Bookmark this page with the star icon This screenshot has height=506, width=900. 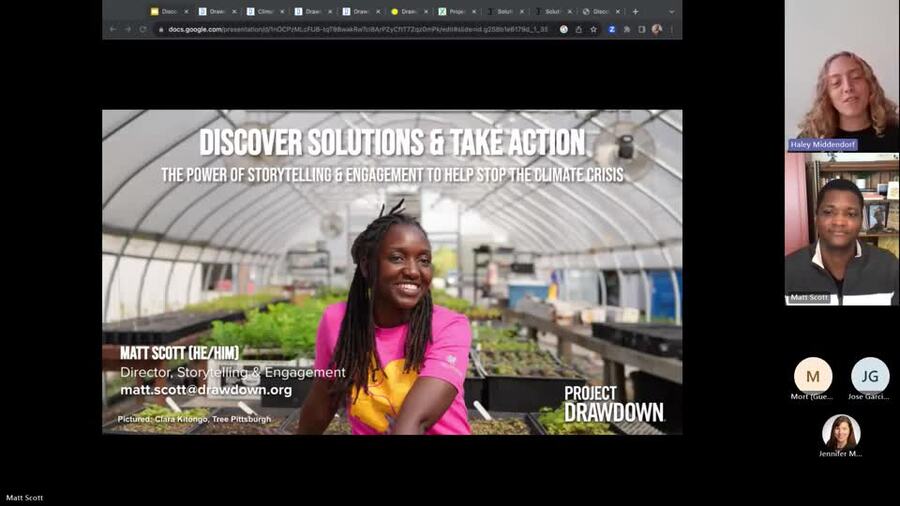(x=593, y=29)
